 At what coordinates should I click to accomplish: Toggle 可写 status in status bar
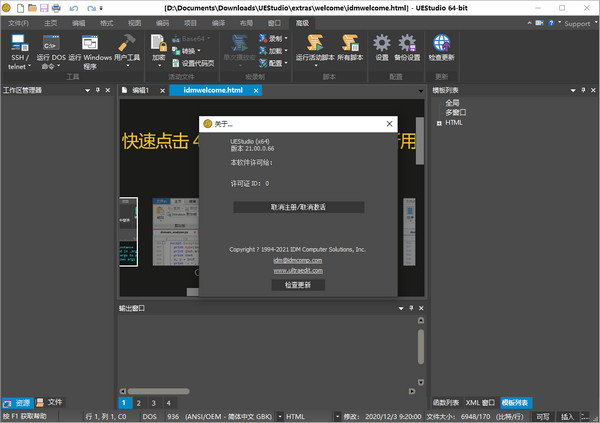[x=543, y=416]
